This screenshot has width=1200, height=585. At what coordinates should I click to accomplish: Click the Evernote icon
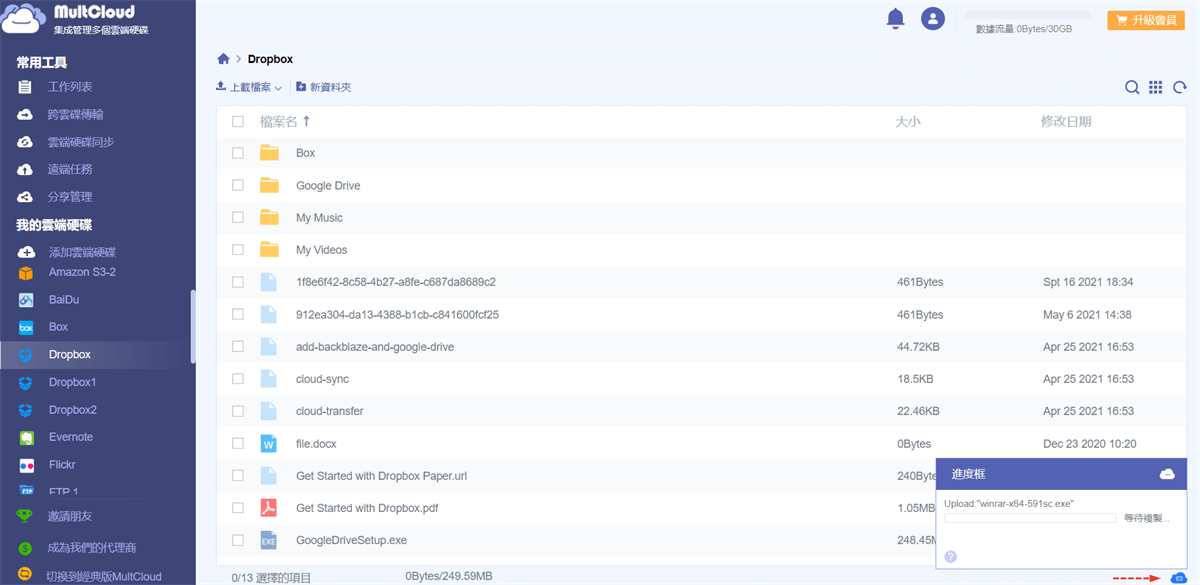(27, 437)
